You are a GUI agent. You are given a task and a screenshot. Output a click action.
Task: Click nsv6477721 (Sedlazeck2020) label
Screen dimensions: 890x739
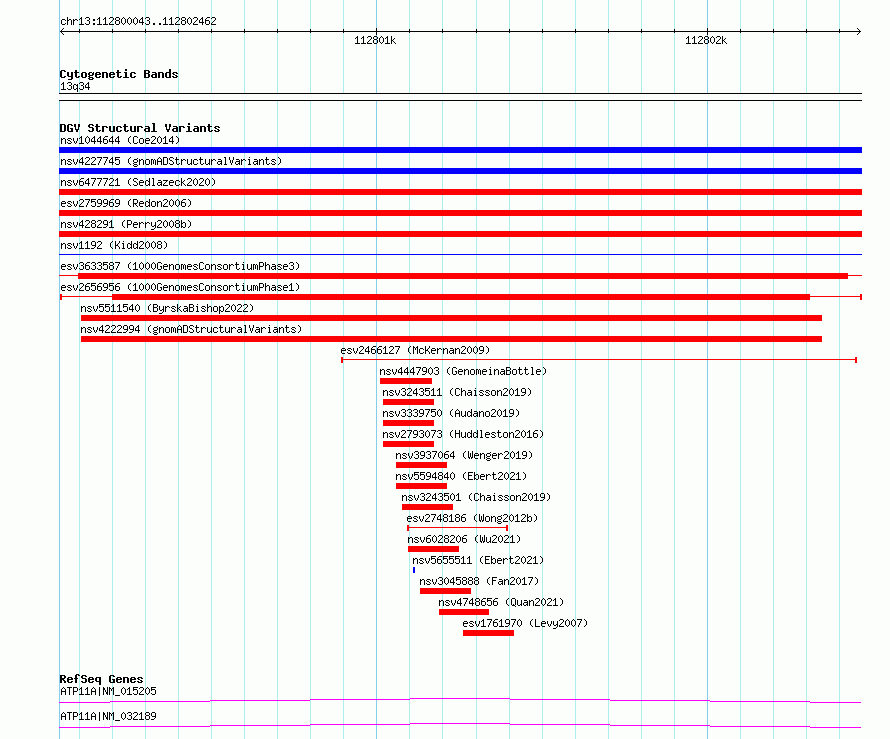138,182
